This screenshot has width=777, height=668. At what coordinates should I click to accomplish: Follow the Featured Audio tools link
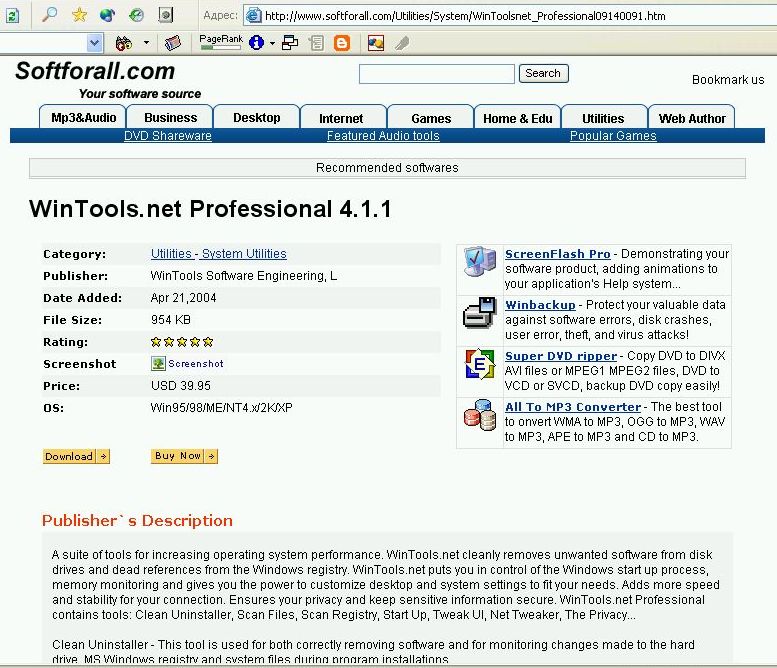point(383,136)
